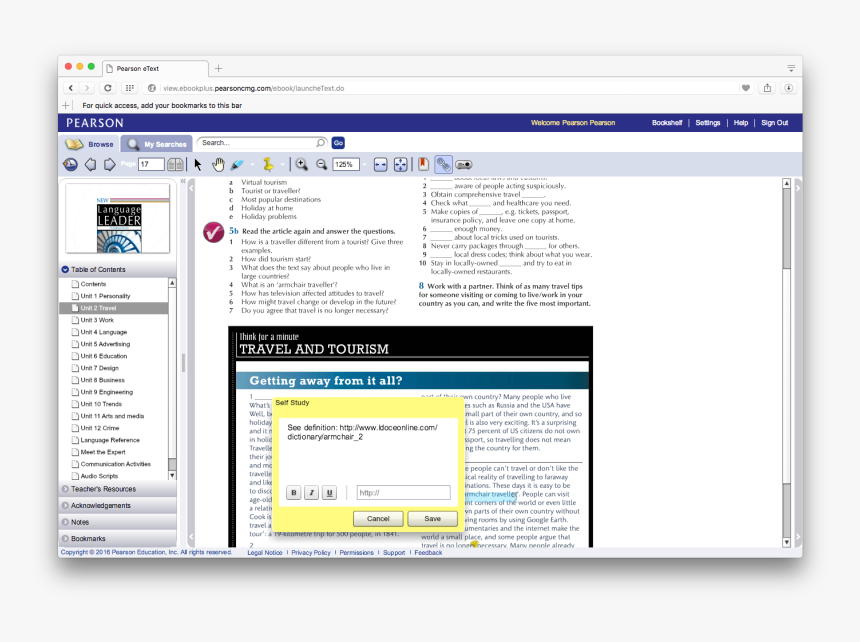Switch to two-page view

(176, 164)
